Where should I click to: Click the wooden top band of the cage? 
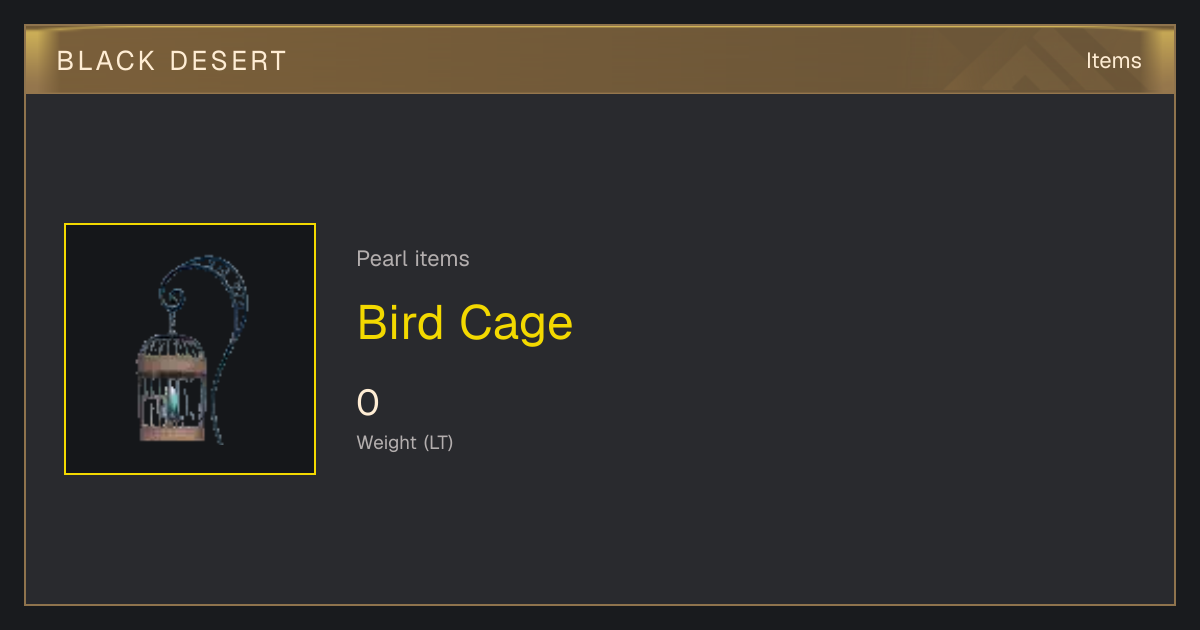[x=171, y=366]
